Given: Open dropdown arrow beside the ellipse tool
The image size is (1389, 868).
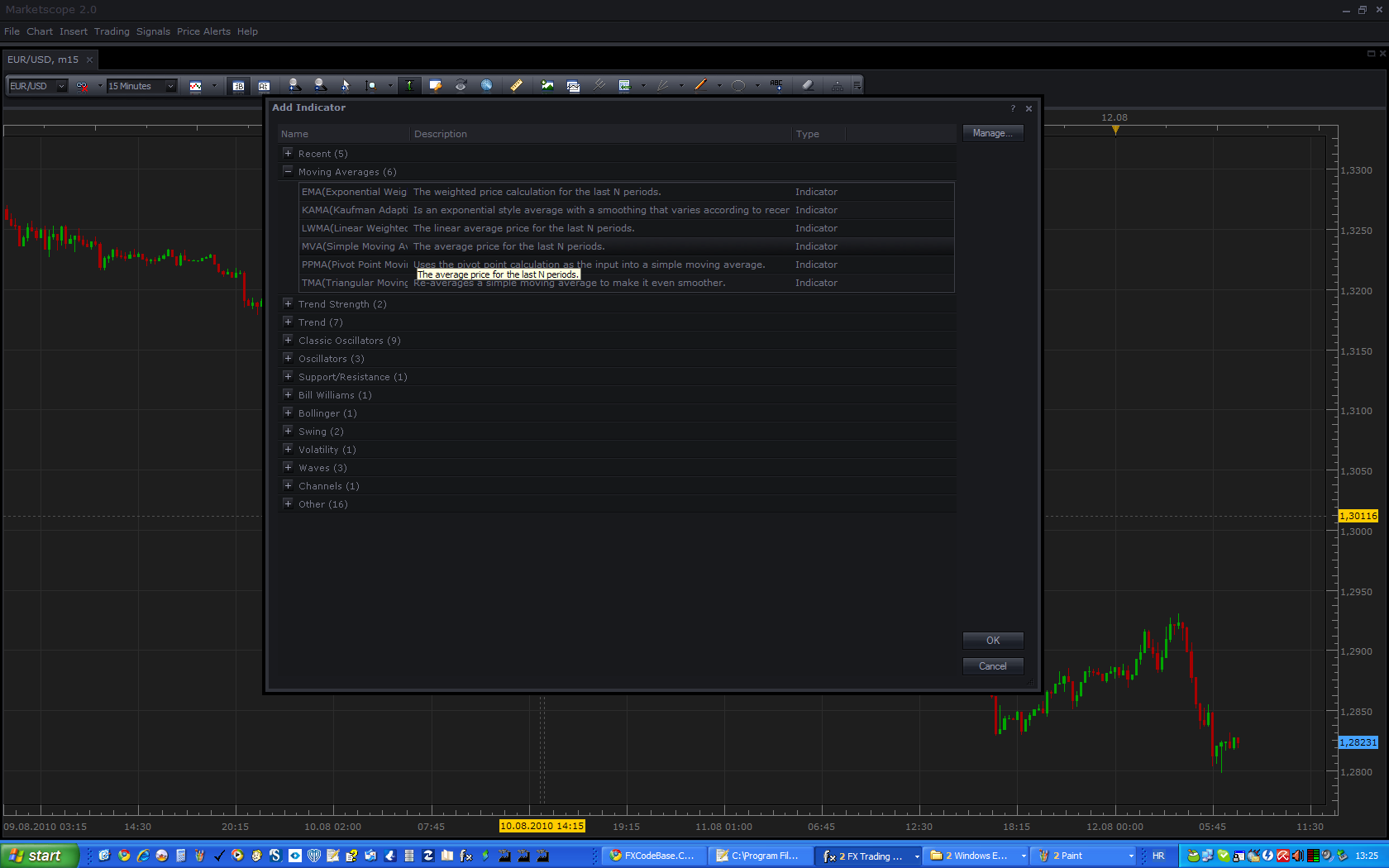Looking at the screenshot, I should coord(757,85).
